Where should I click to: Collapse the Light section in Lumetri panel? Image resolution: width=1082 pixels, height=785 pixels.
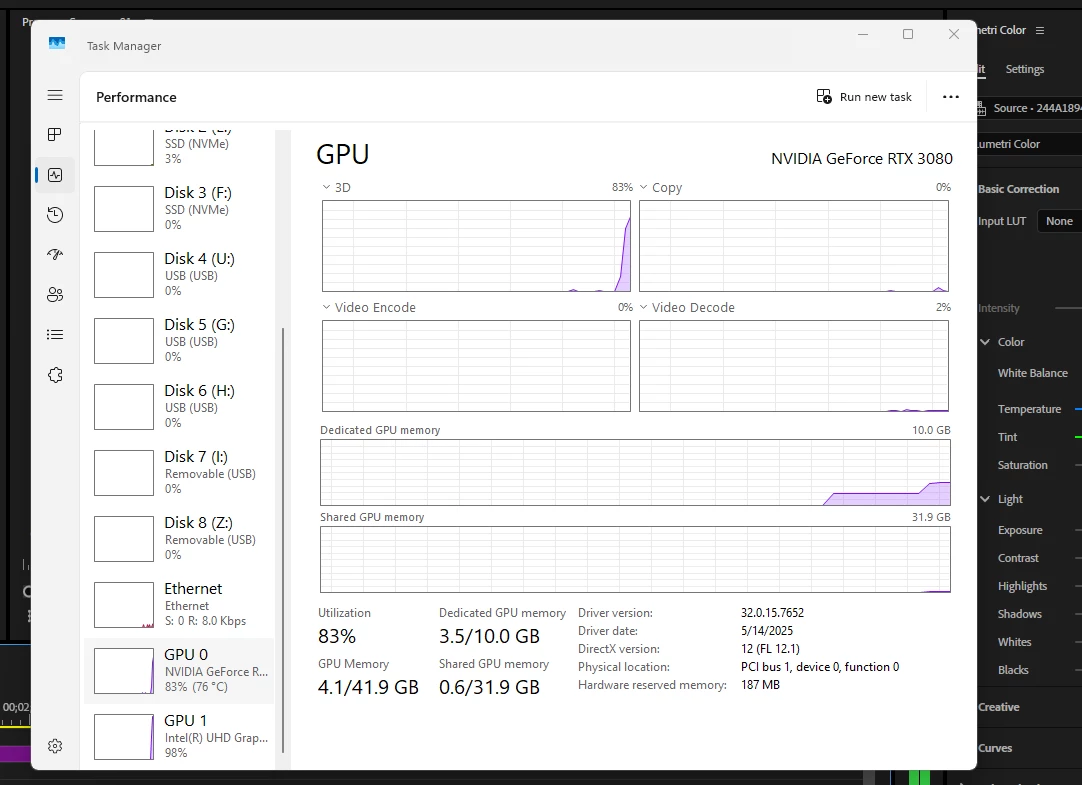point(985,499)
